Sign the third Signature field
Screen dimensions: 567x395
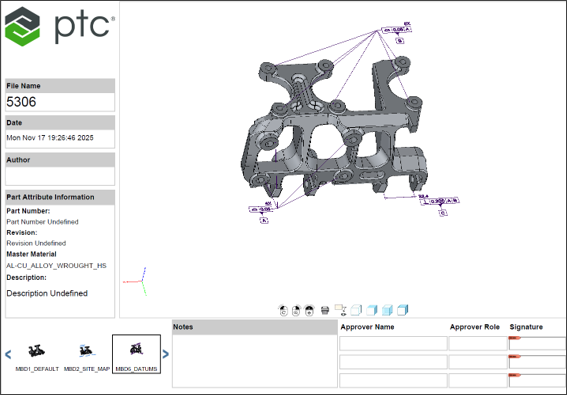click(x=537, y=381)
